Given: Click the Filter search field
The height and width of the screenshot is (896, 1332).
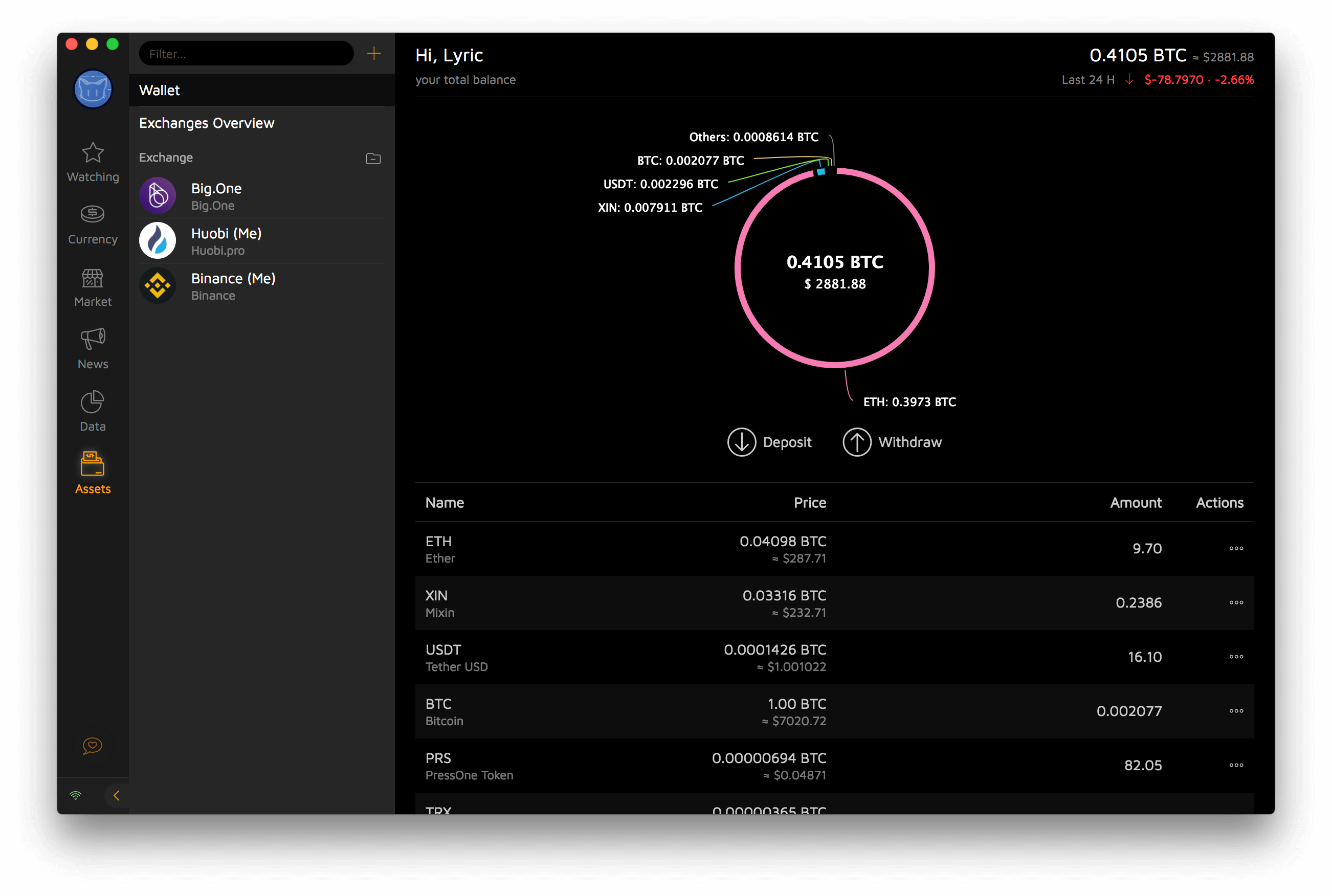Looking at the screenshot, I should tap(246, 54).
